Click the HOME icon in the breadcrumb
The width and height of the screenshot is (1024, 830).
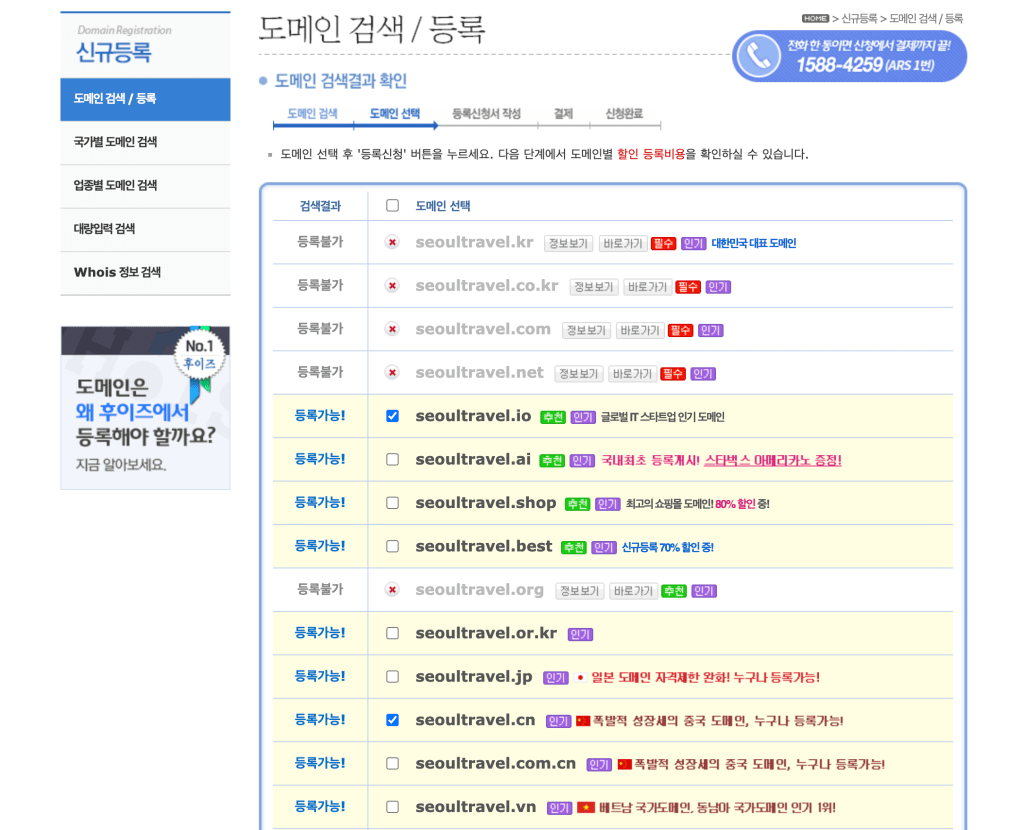click(x=815, y=18)
